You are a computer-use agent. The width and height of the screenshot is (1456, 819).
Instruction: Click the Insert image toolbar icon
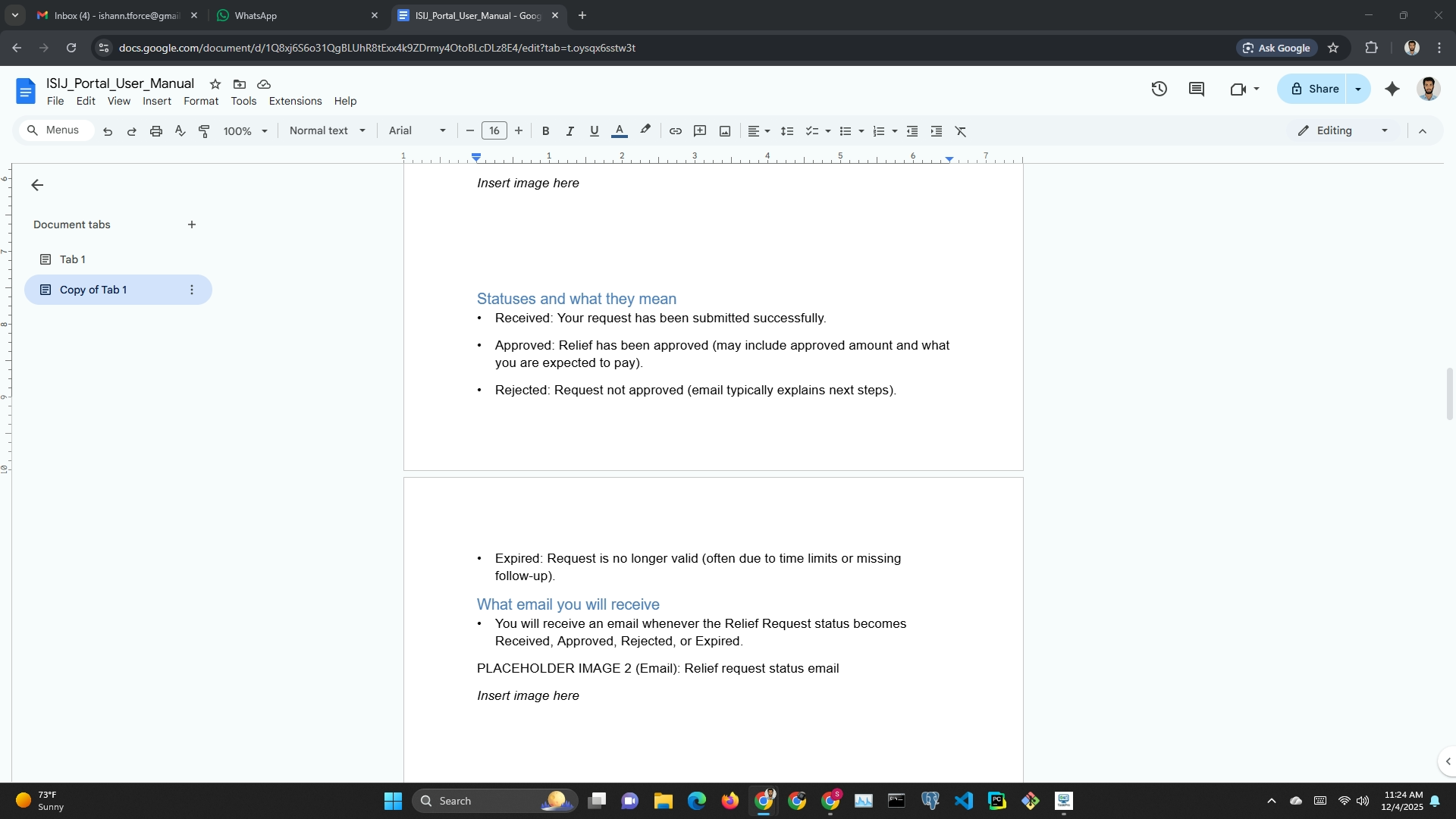tap(725, 131)
